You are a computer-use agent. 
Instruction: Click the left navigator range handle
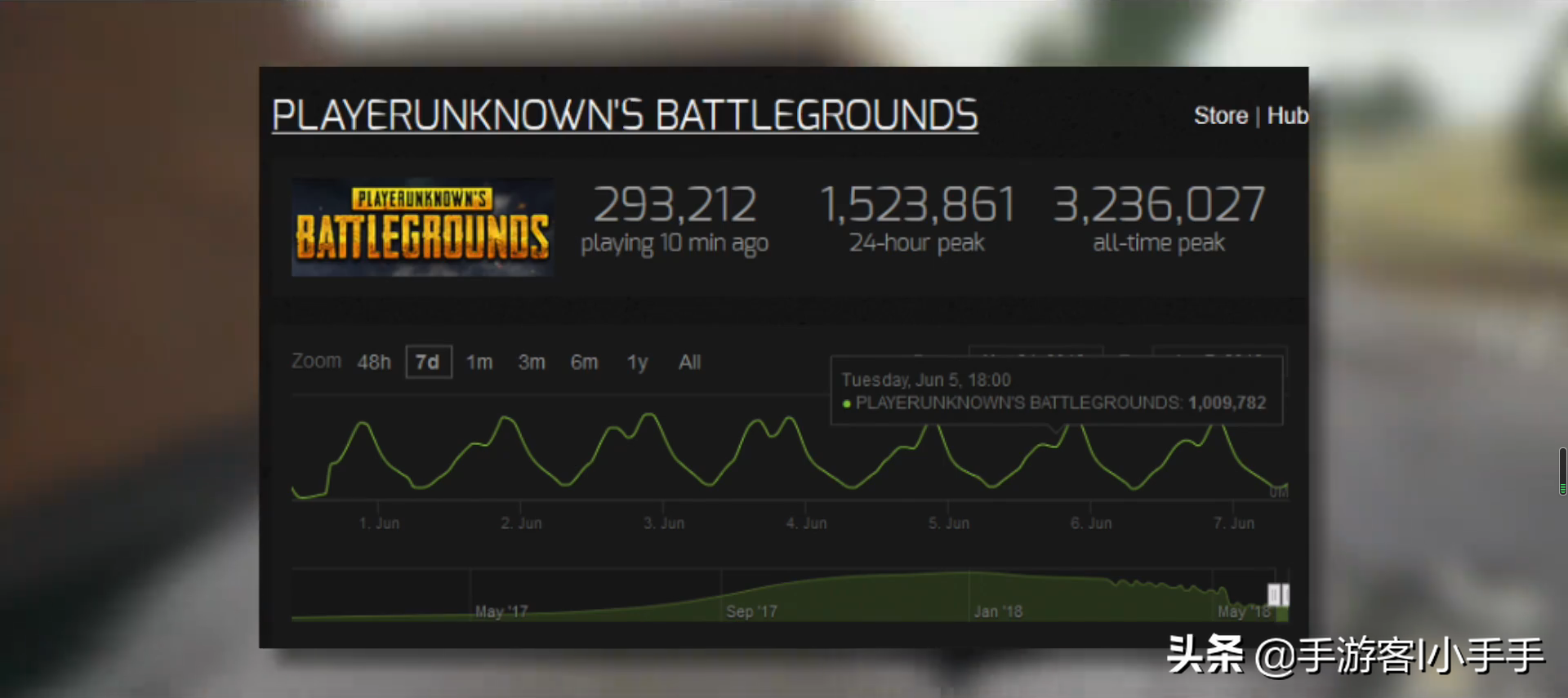[1272, 594]
